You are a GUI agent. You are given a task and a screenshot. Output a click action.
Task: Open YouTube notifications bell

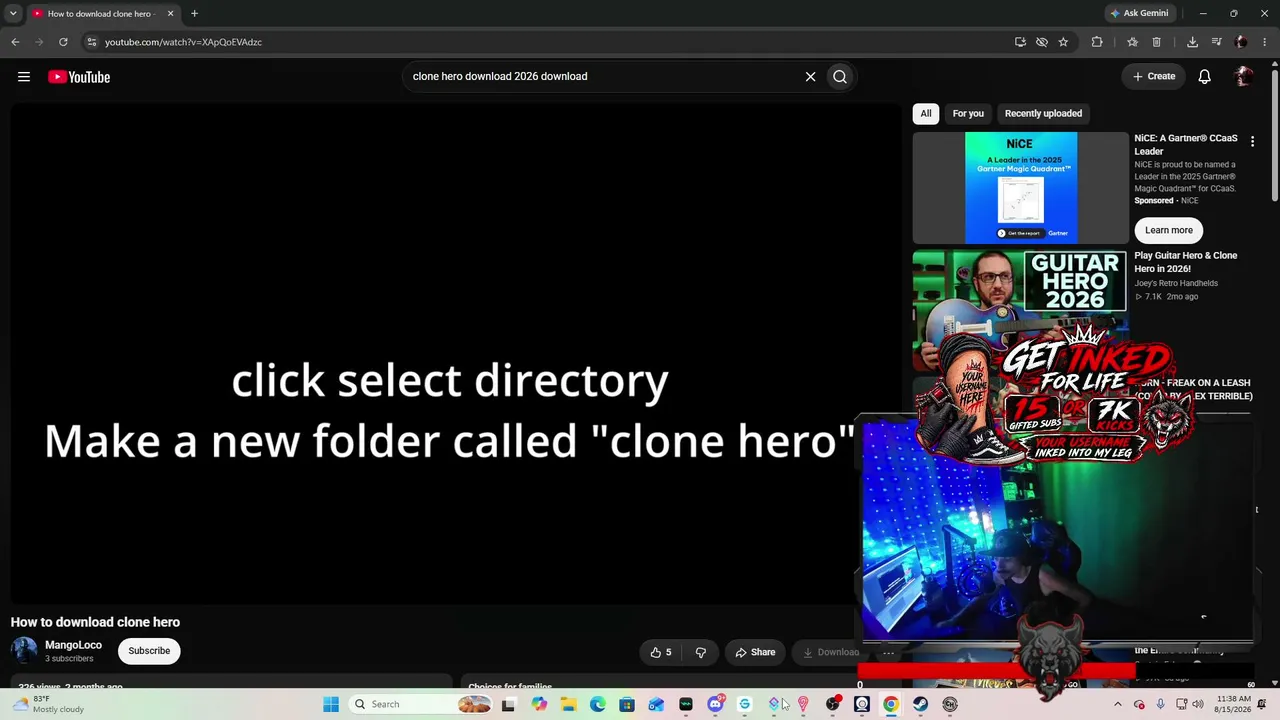(x=1205, y=77)
